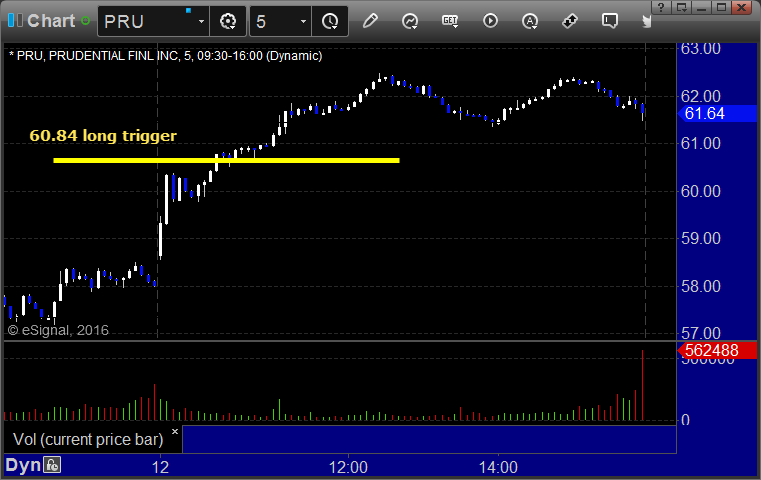
Task: Click the play bar replay button
Action: [x=490, y=21]
